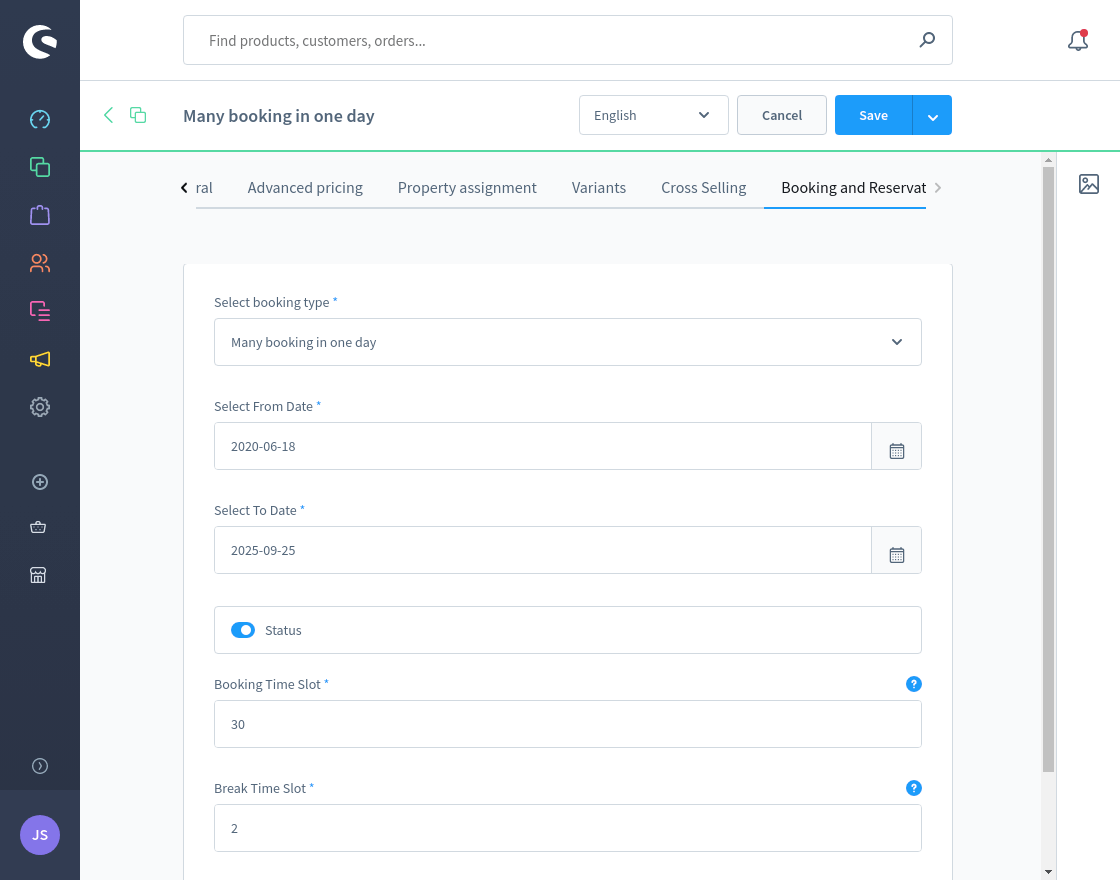Click the vertical scrollbar thumb

[1049, 469]
